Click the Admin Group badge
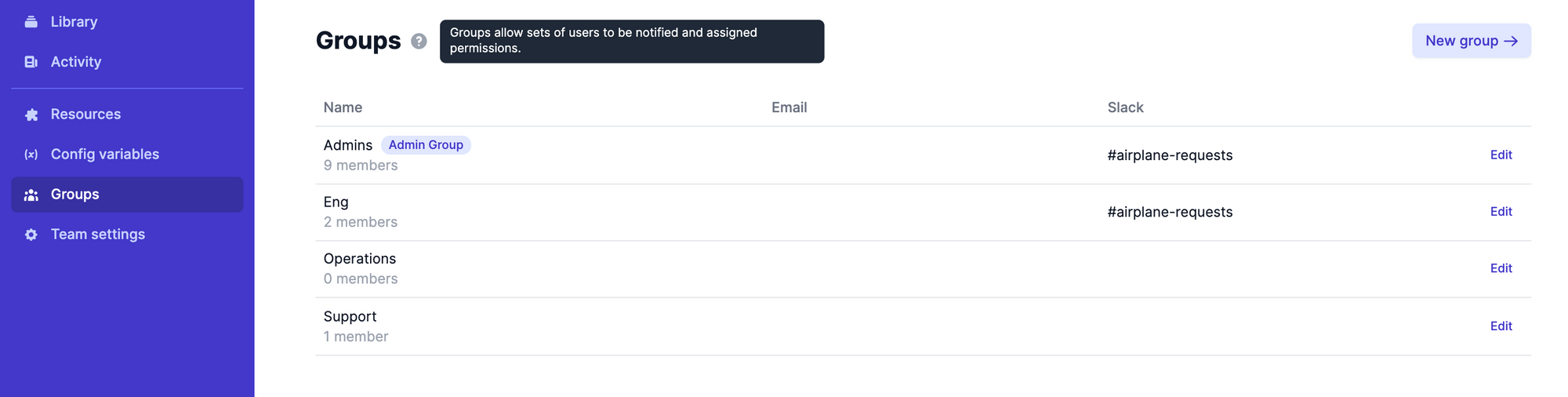The width and height of the screenshot is (1568, 397). [x=426, y=145]
